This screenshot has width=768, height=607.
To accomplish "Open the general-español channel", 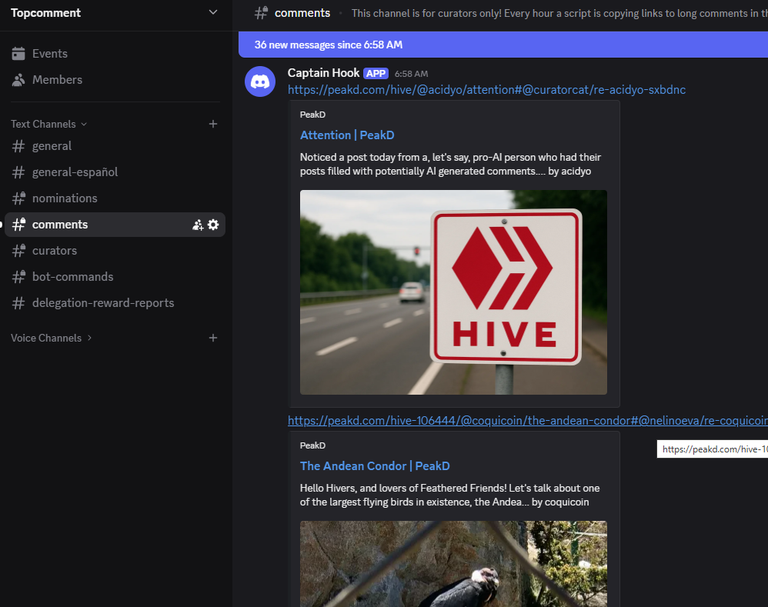I will [115, 172].
